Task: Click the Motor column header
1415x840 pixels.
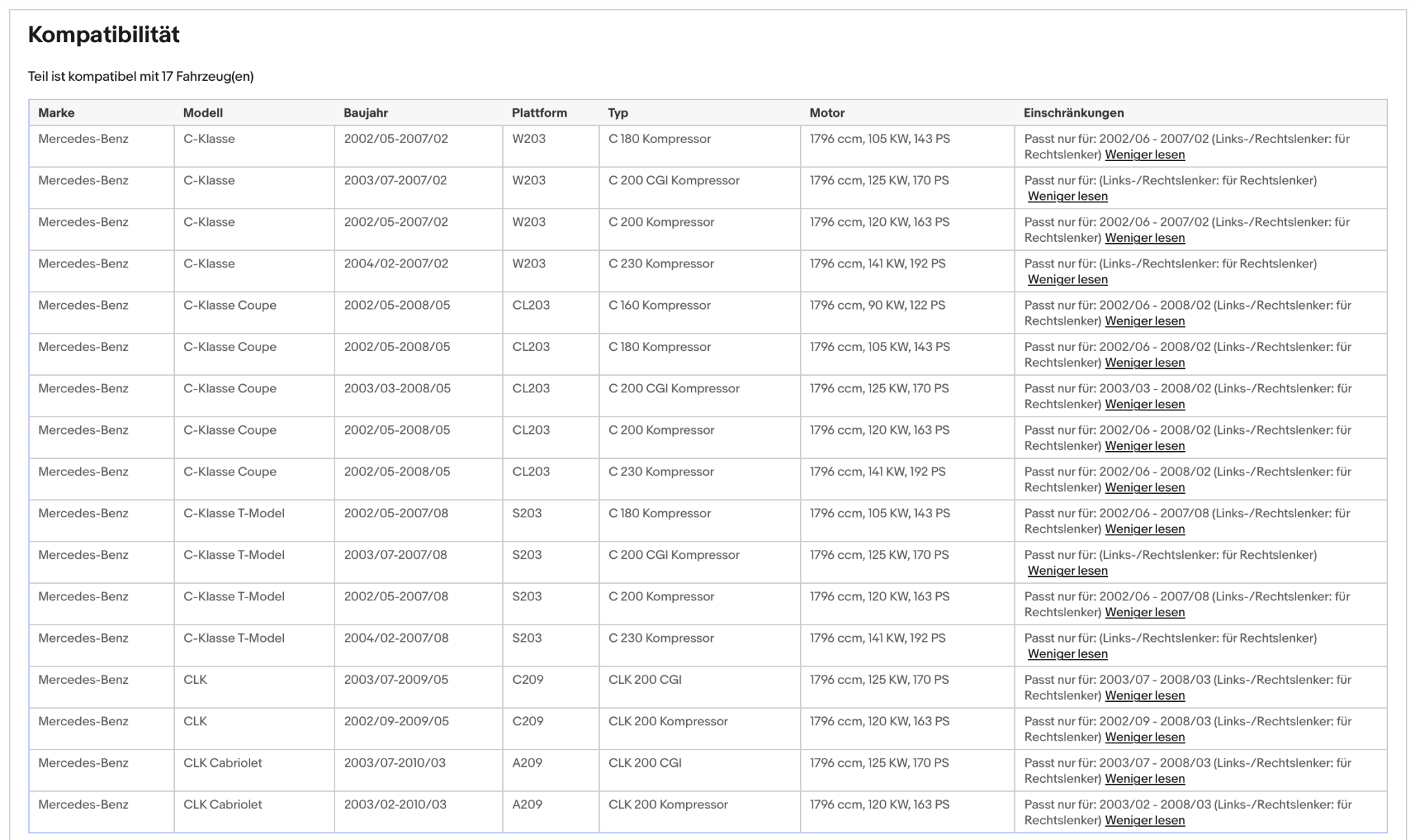Action: pyautogui.click(x=827, y=113)
